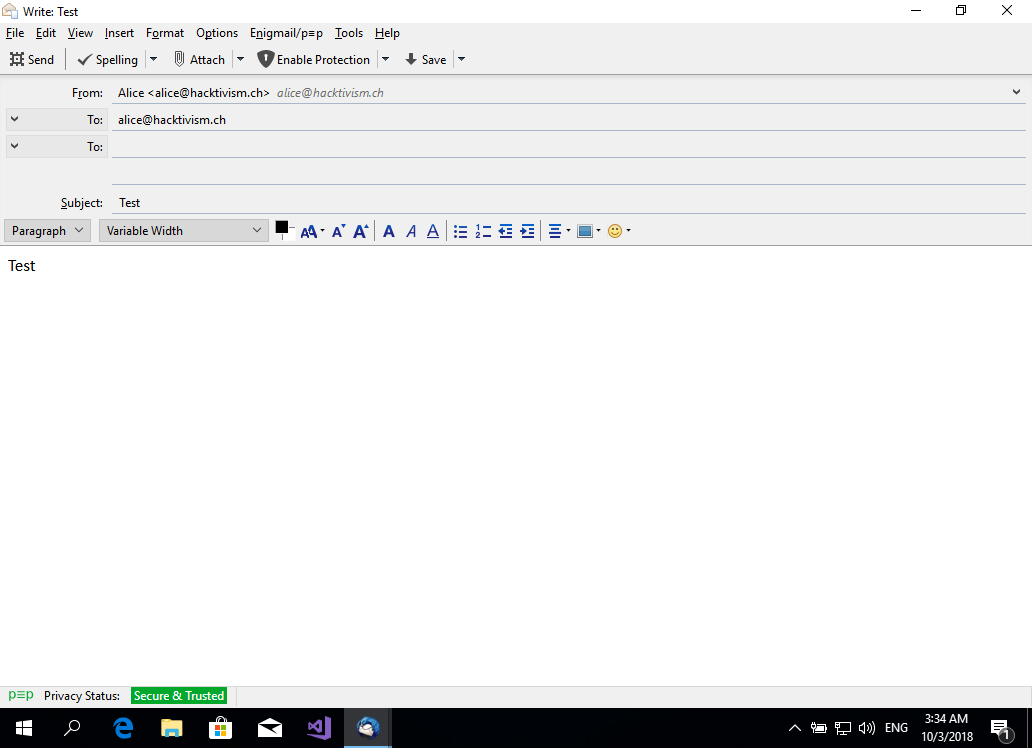Open the Windows Start menu
The image size is (1032, 748).
(x=24, y=728)
